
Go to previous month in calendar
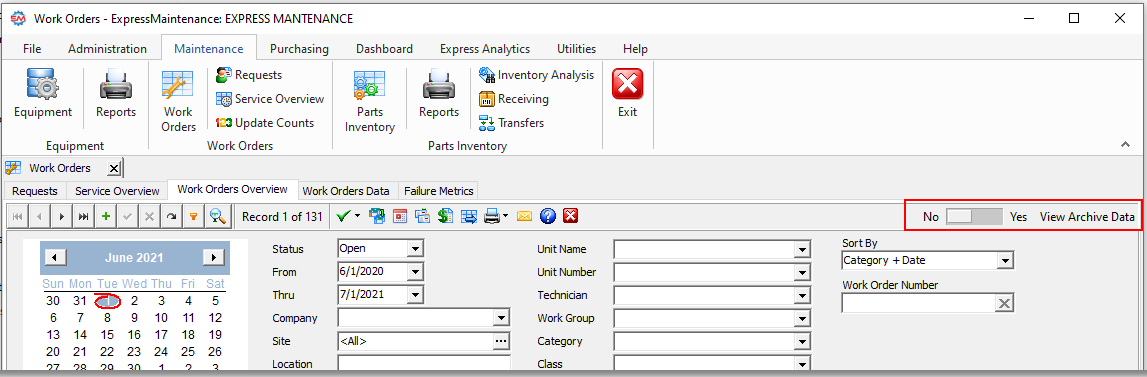[x=56, y=258]
